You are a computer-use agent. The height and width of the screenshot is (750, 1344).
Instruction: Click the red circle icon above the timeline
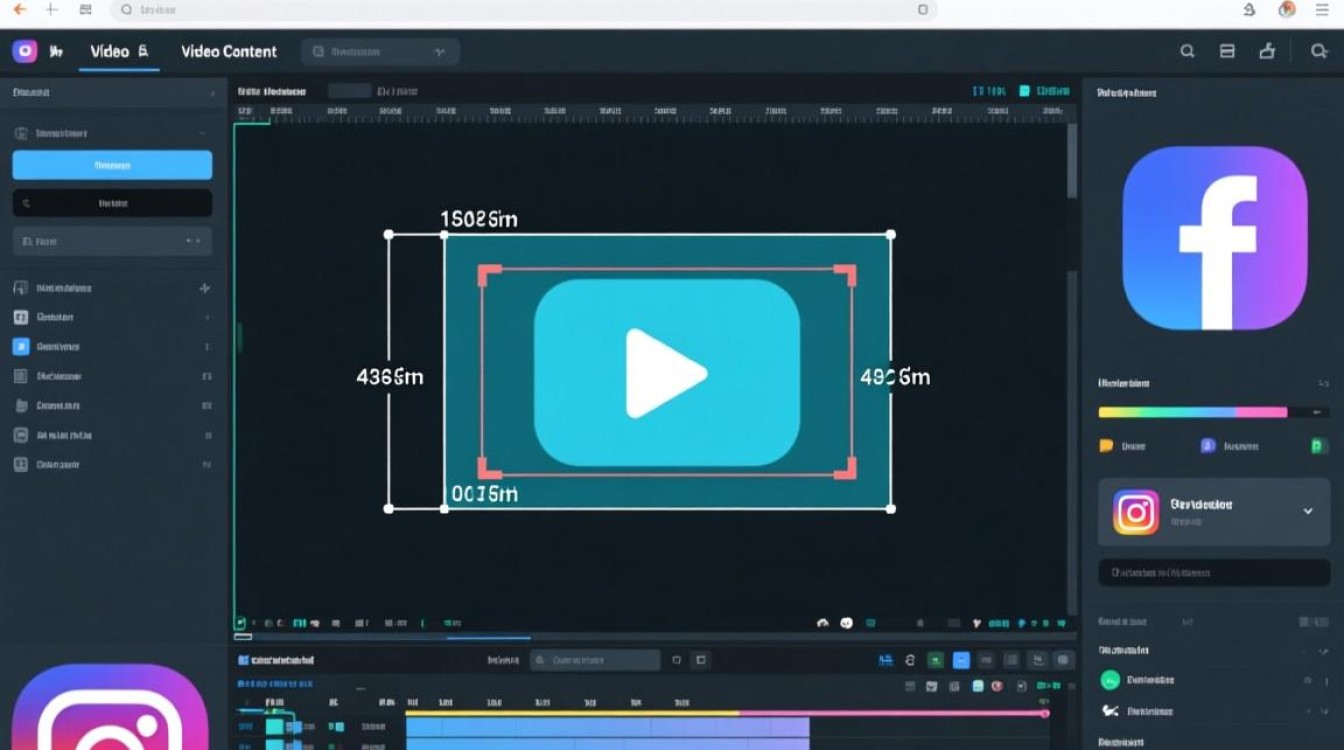996,686
